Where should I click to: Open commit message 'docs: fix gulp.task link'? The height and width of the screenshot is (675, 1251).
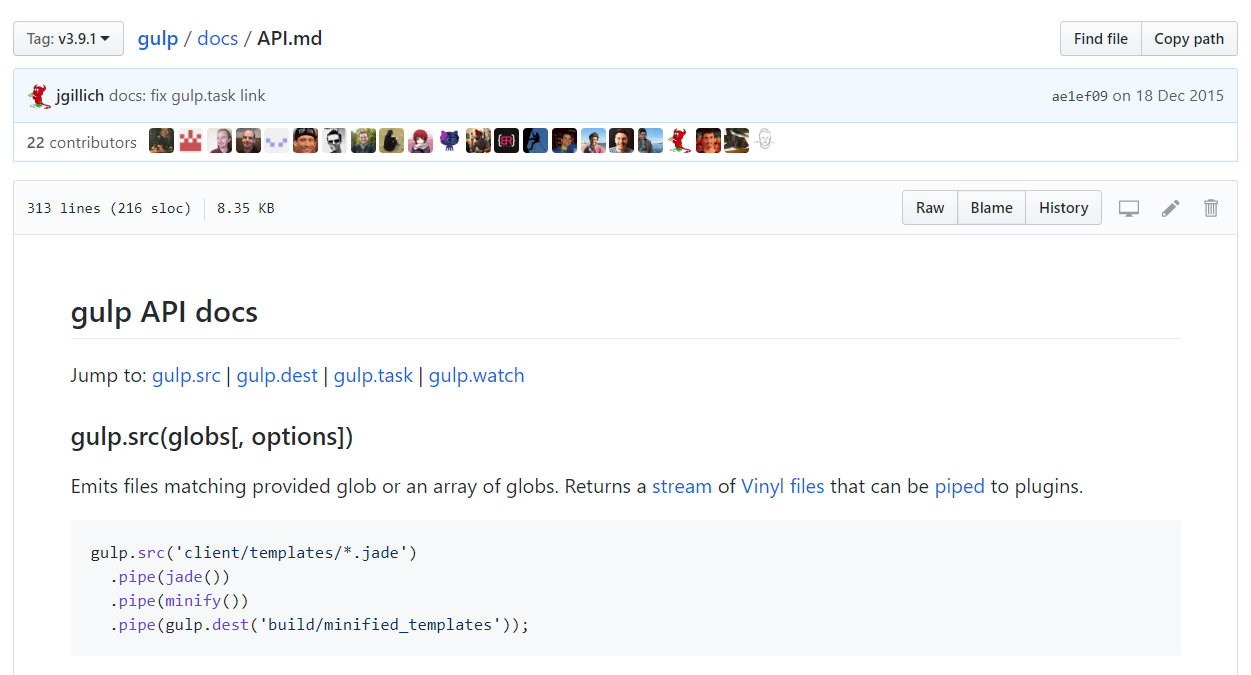point(187,96)
